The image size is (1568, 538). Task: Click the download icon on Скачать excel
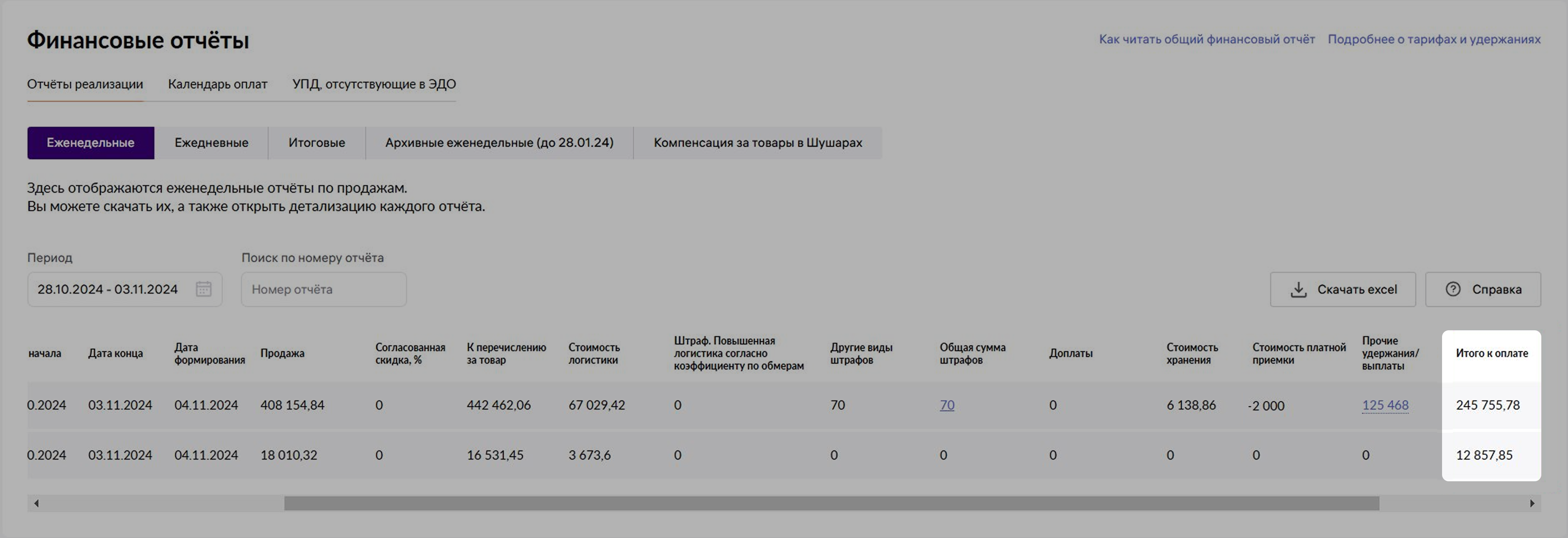click(x=1298, y=290)
